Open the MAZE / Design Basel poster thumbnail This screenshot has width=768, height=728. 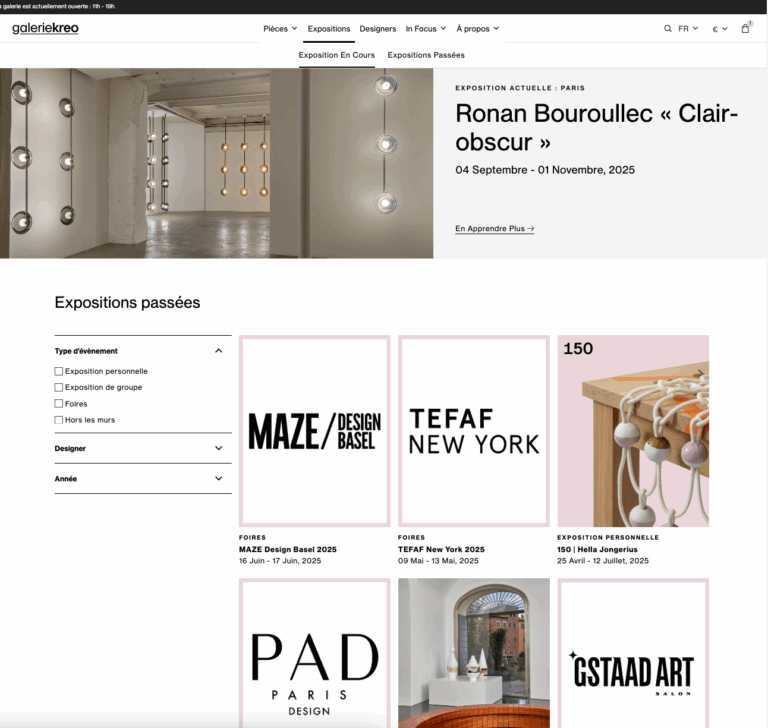(314, 431)
